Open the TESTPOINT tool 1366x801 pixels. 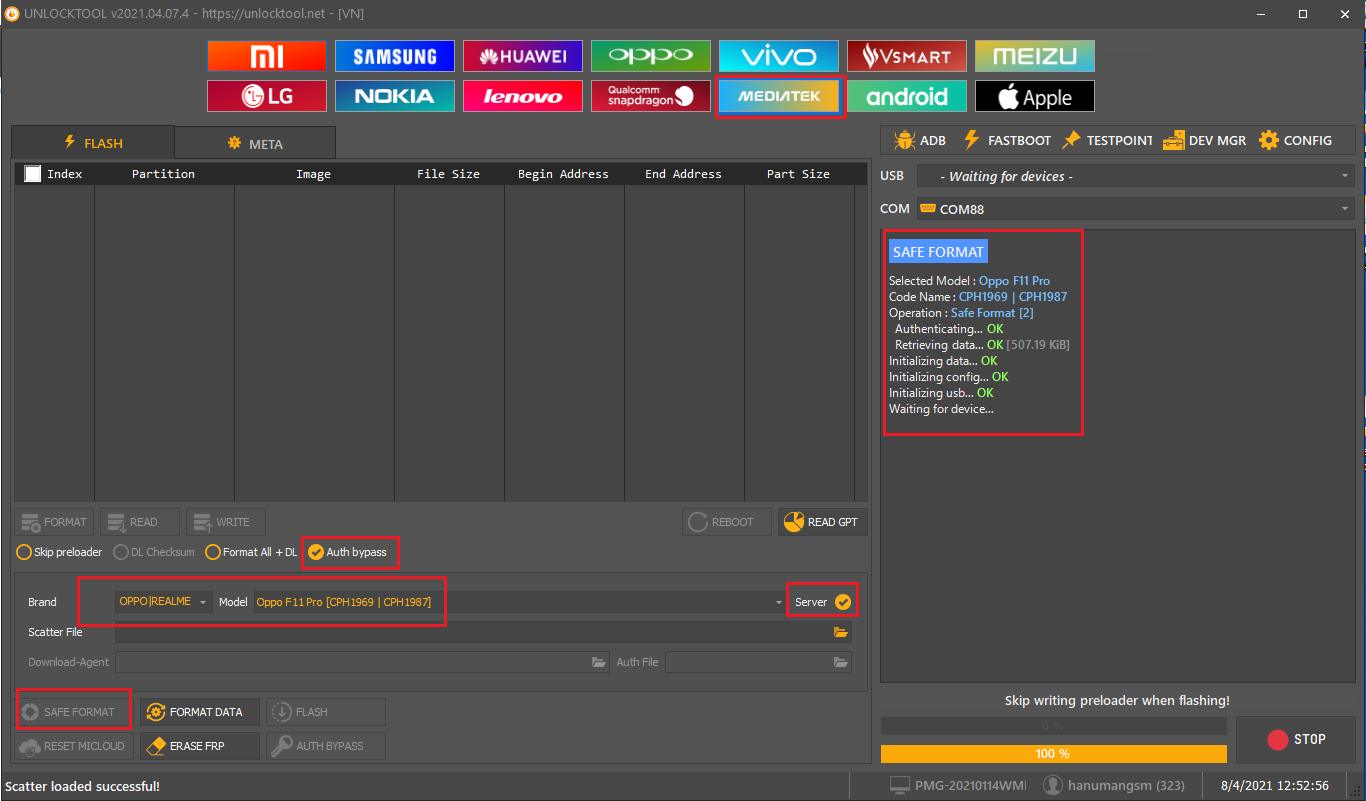point(1107,140)
